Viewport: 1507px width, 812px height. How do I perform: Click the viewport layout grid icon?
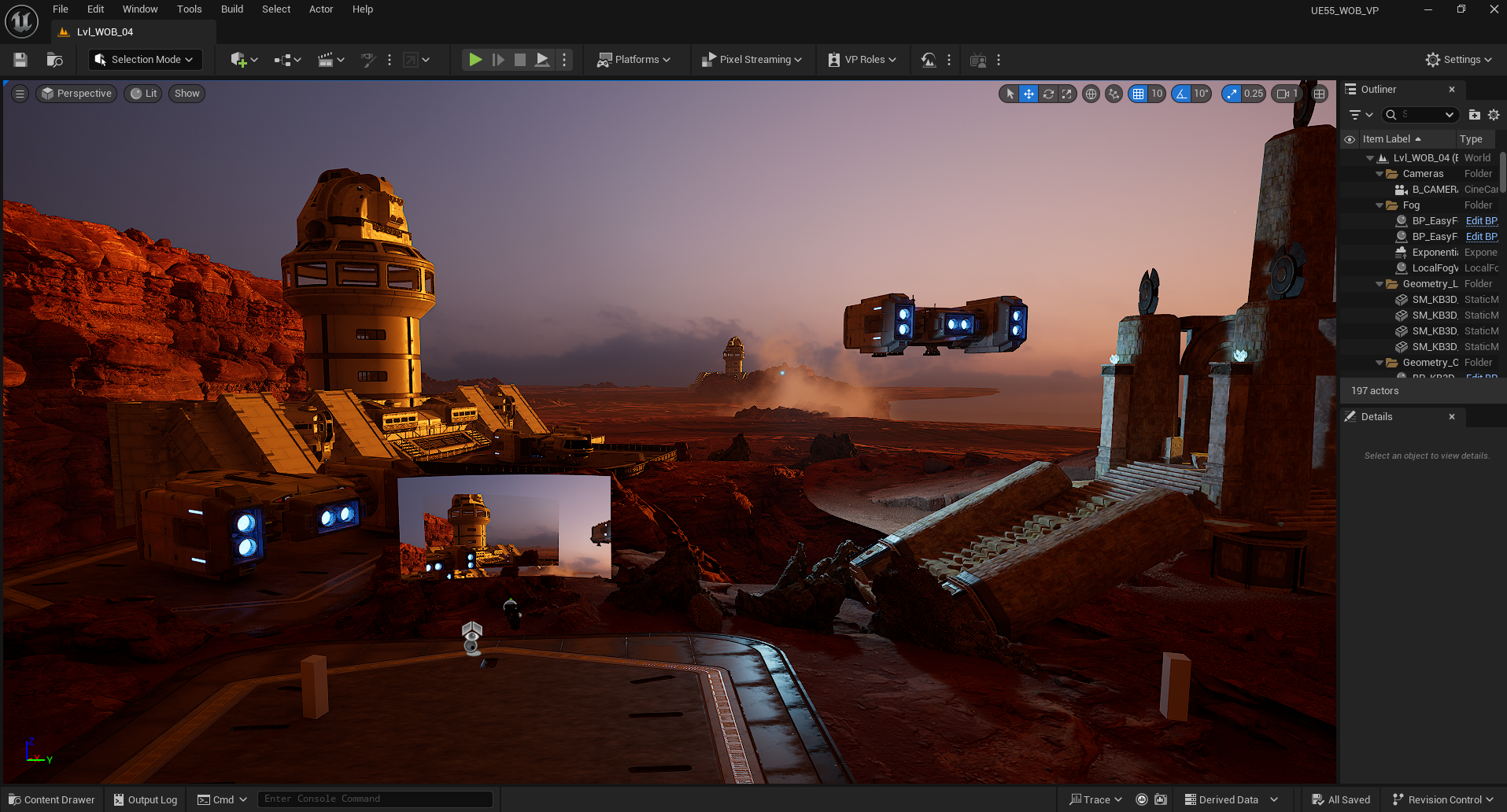[x=1320, y=94]
